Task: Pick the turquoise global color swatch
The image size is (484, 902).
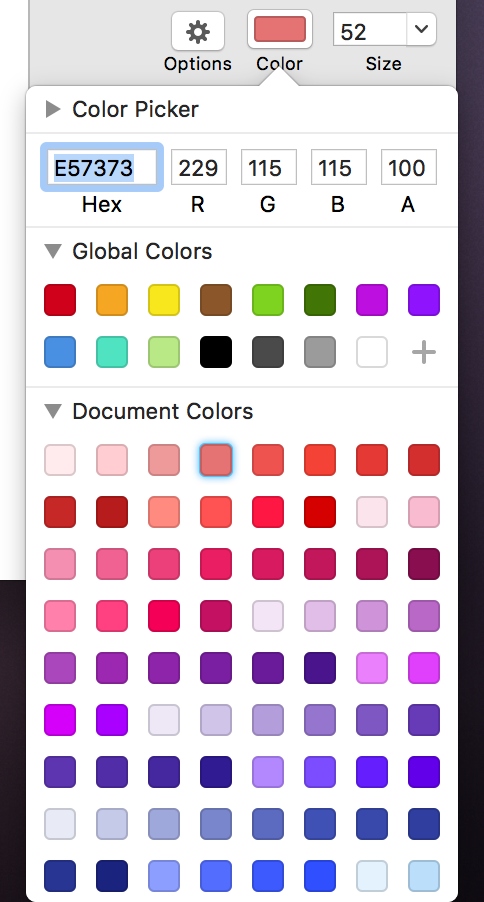Action: 112,352
